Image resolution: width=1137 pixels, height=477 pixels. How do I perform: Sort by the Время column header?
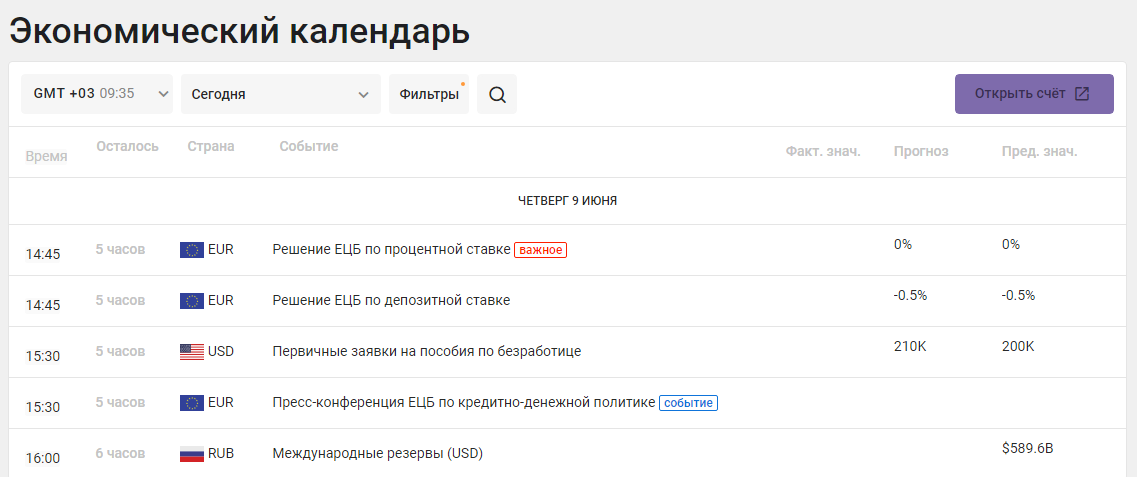tap(46, 156)
